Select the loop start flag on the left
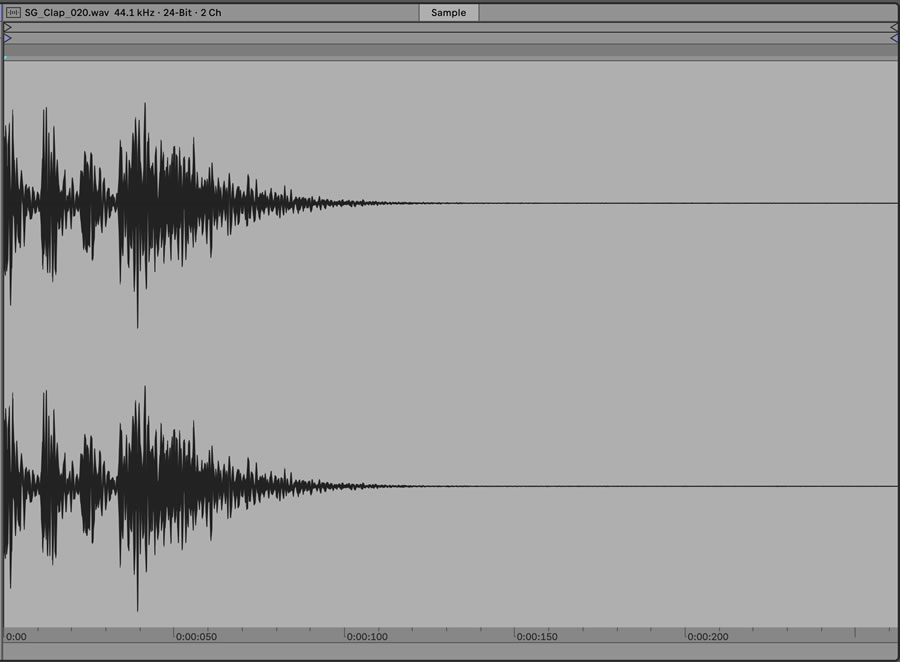The image size is (900, 662). [x=7, y=38]
